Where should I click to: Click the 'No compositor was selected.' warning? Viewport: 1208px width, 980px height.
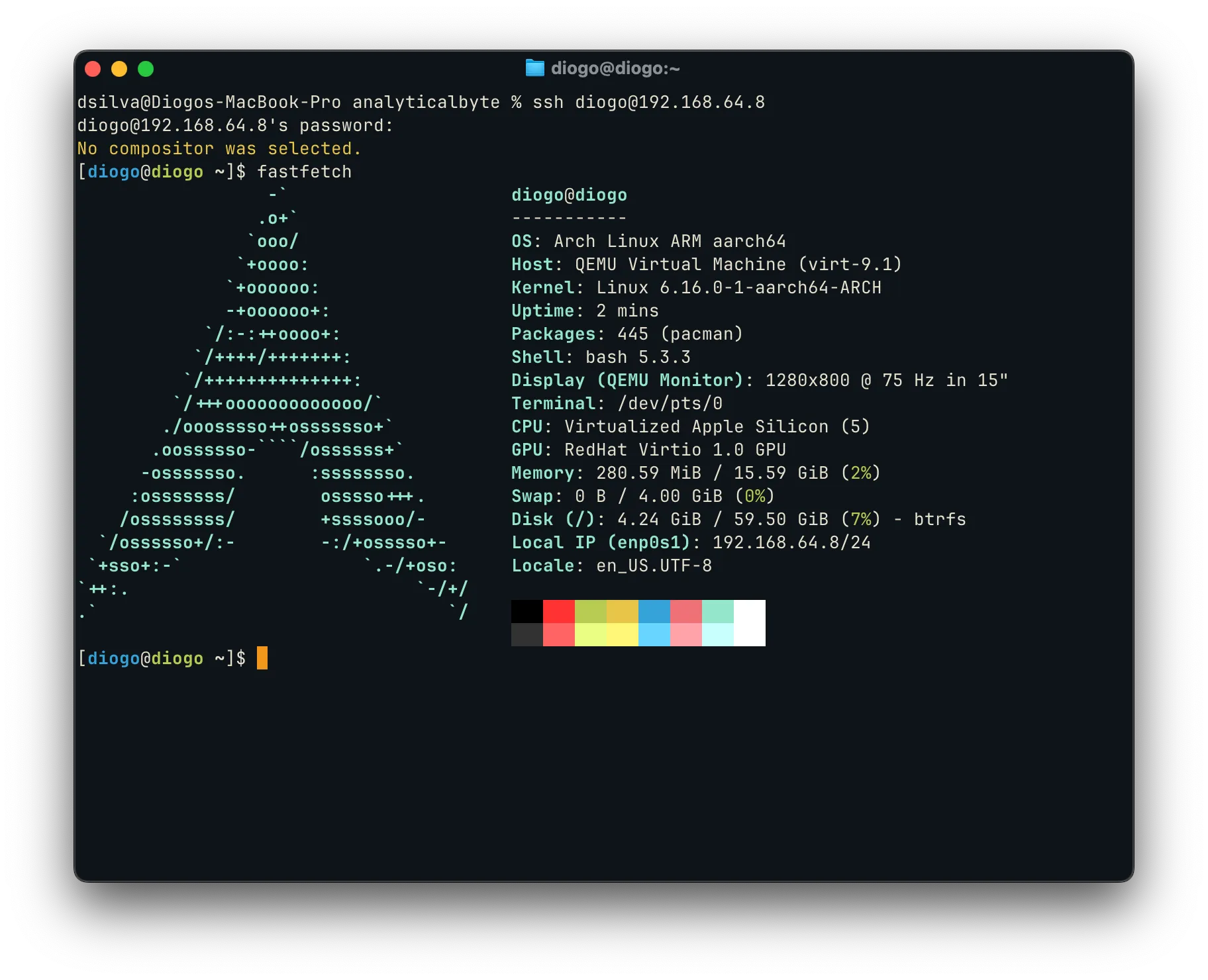[x=219, y=149]
